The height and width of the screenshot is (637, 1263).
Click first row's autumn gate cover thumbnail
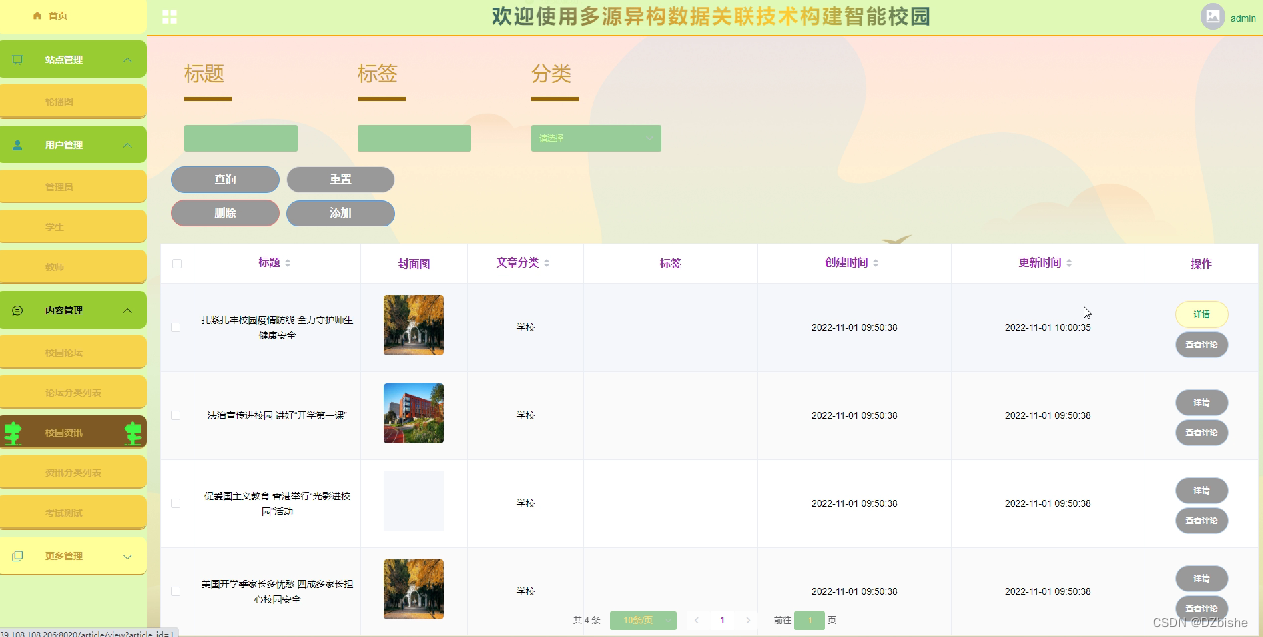[x=414, y=325]
